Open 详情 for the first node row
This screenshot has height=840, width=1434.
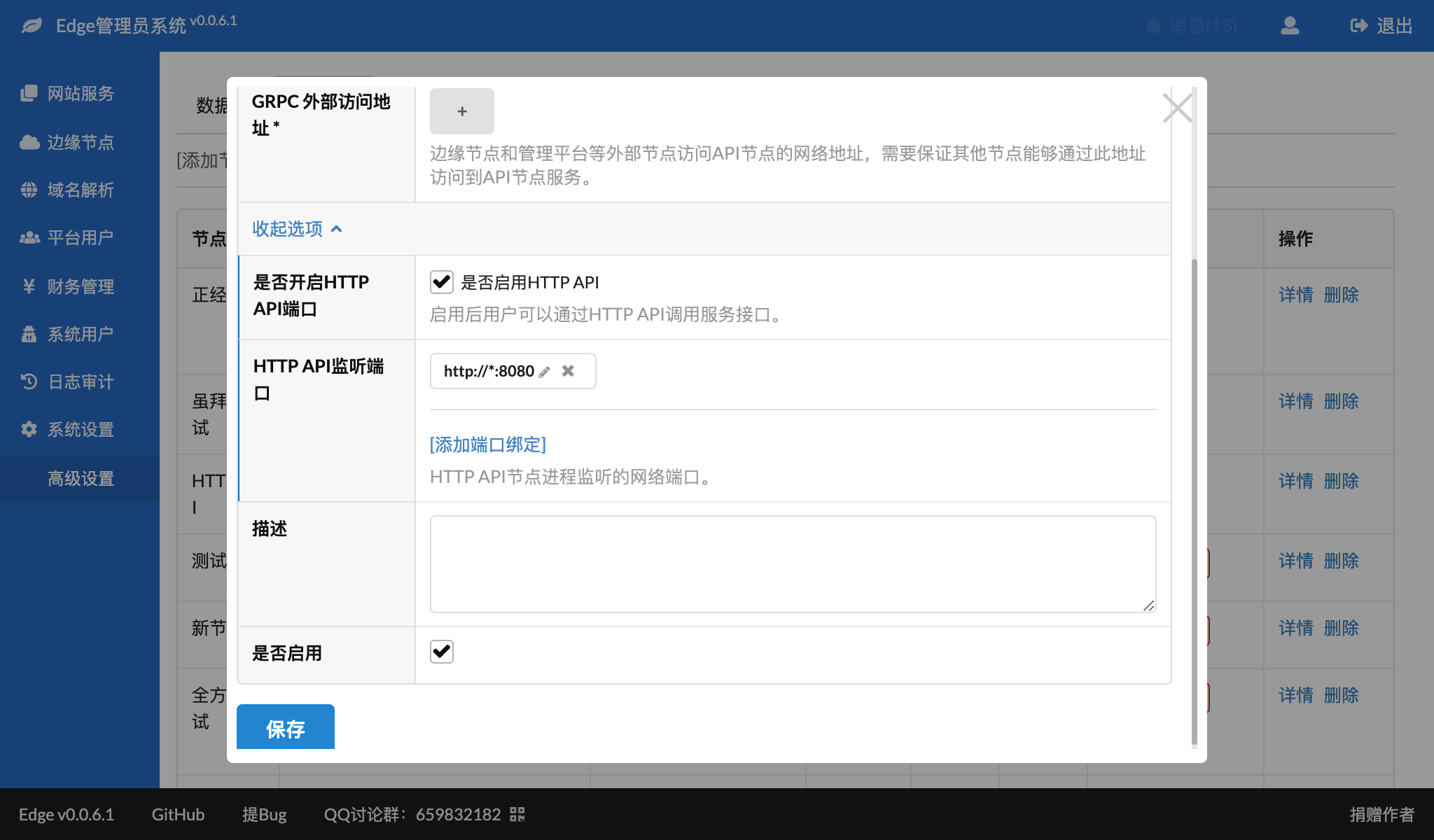point(1296,295)
